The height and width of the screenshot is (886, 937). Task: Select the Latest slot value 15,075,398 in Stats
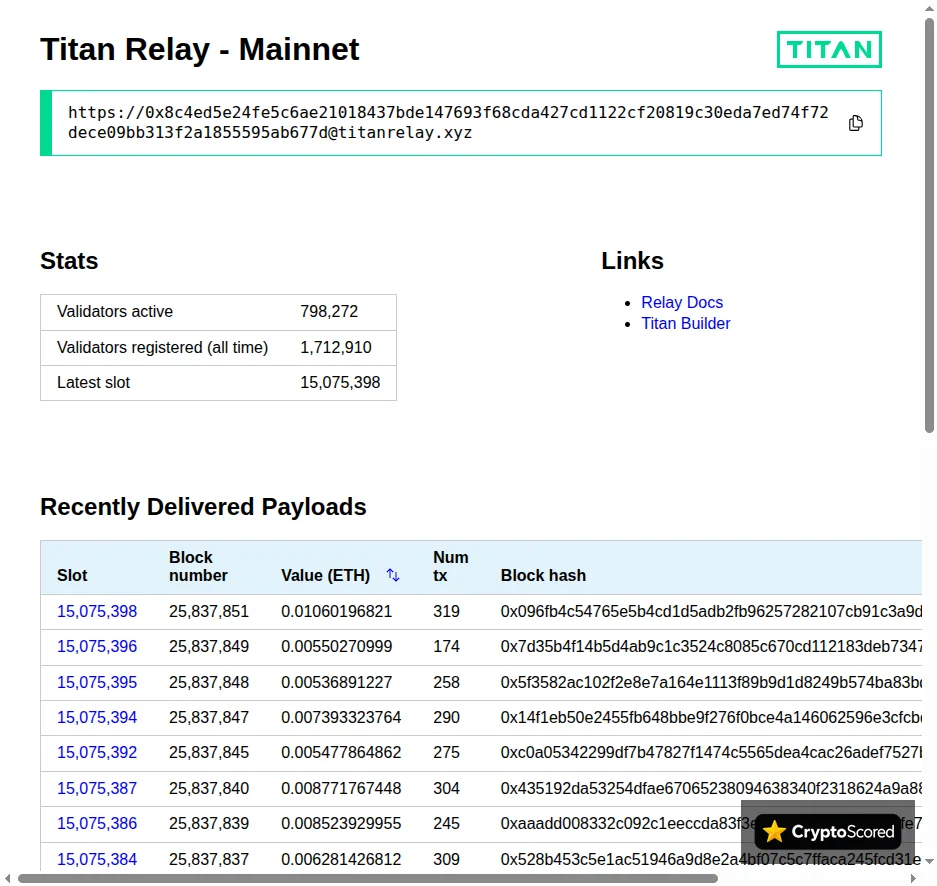pyautogui.click(x=340, y=382)
